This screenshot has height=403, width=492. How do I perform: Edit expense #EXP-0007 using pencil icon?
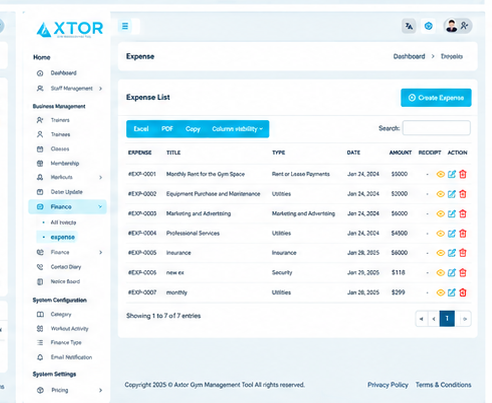452,293
